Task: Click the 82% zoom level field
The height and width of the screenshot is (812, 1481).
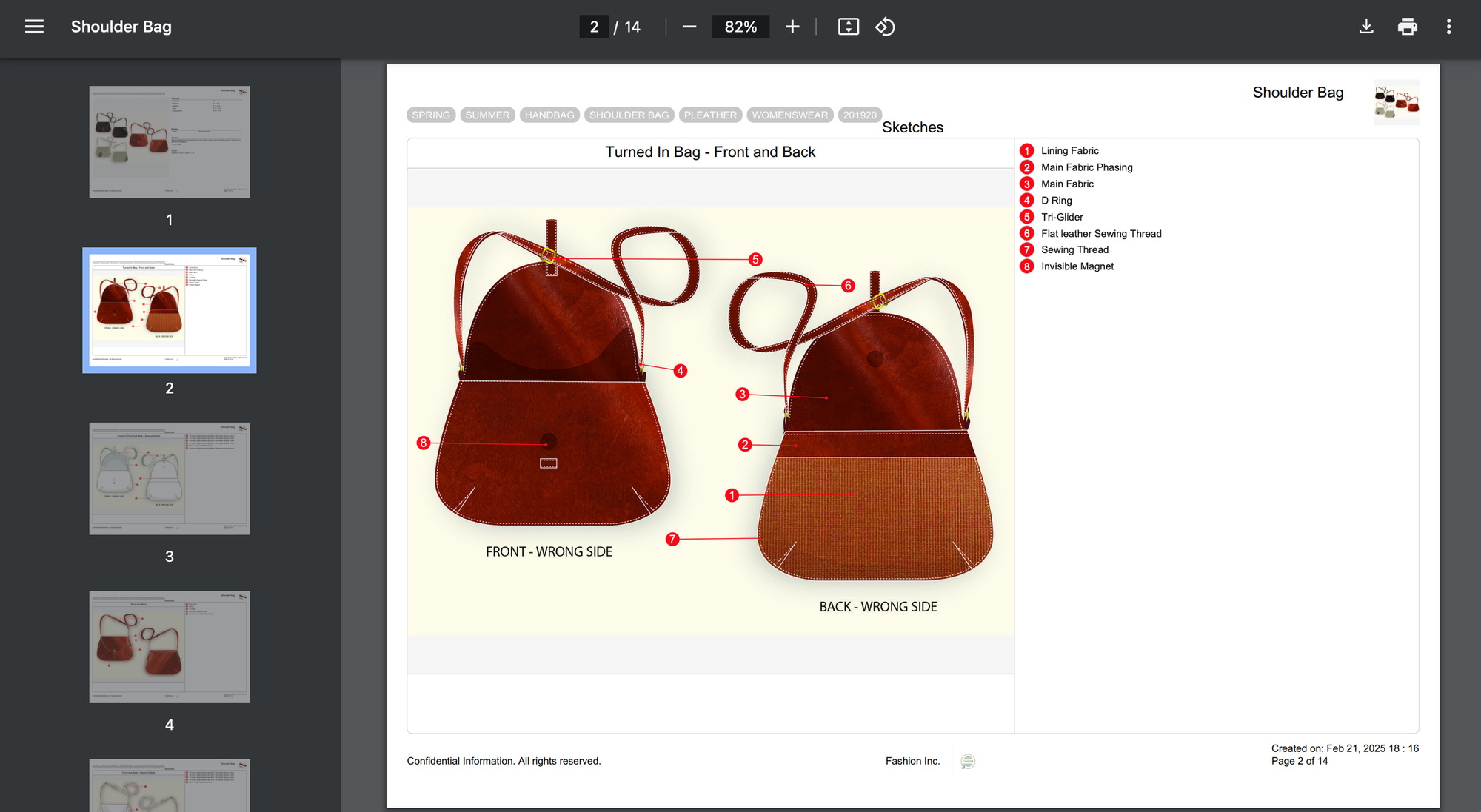Action: pyautogui.click(x=740, y=27)
